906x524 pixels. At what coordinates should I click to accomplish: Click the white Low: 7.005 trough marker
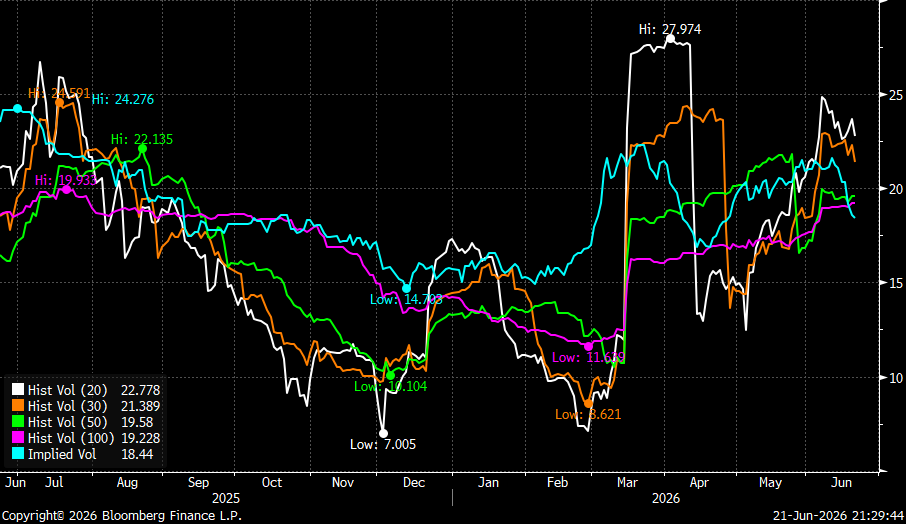click(x=383, y=433)
